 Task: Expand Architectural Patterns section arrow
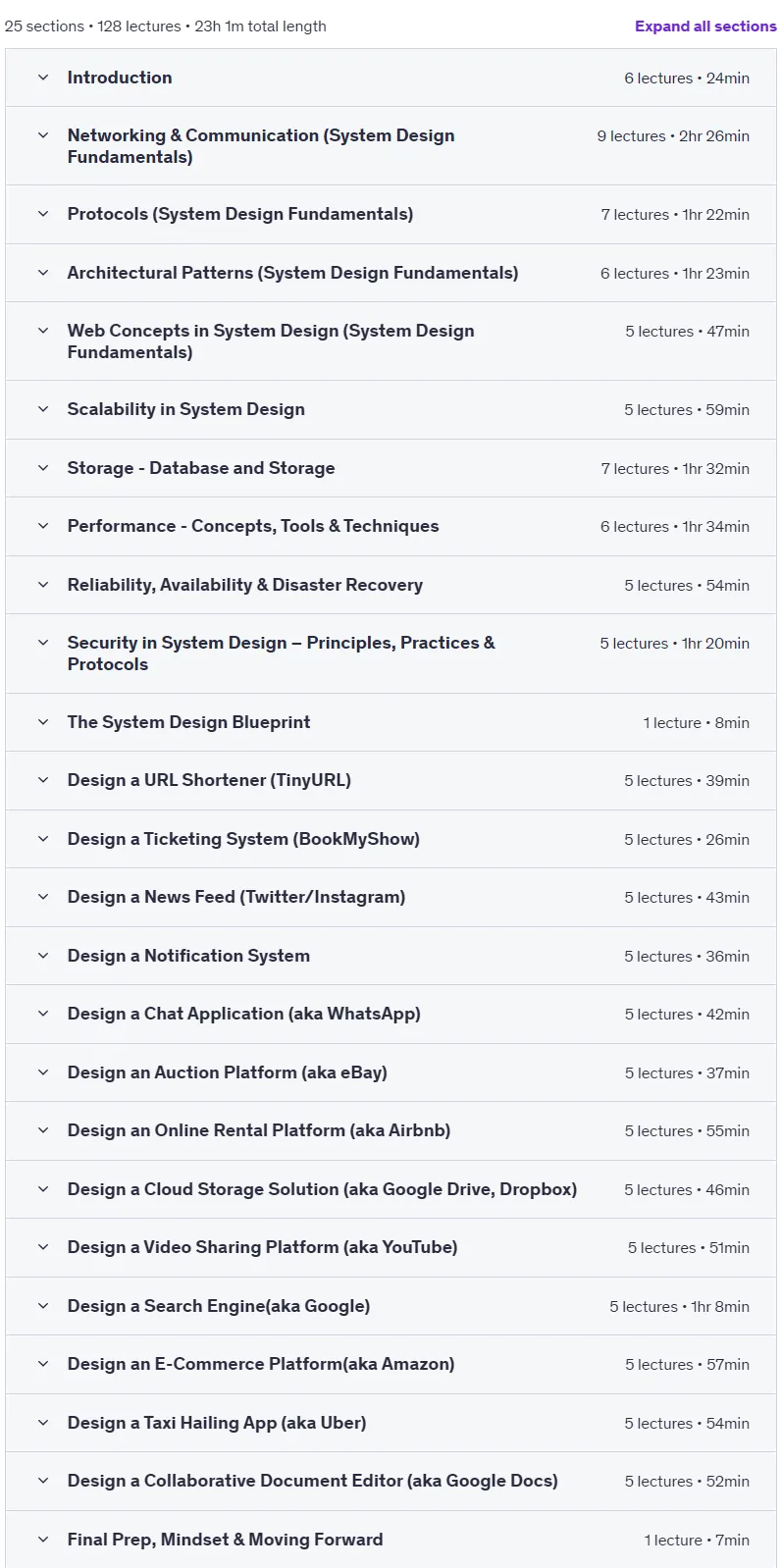43,273
